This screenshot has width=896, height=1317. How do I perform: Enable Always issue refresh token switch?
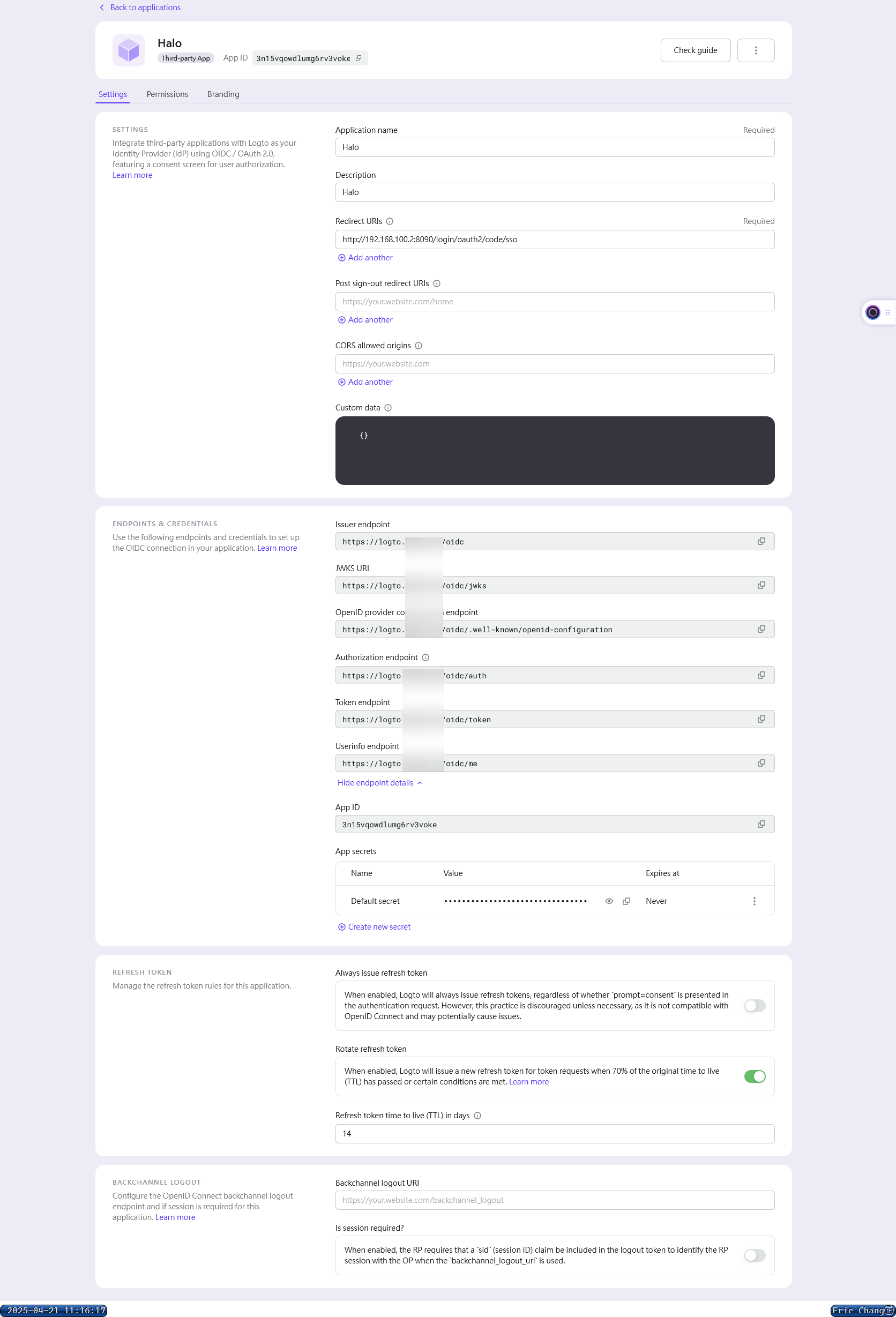pos(755,1005)
